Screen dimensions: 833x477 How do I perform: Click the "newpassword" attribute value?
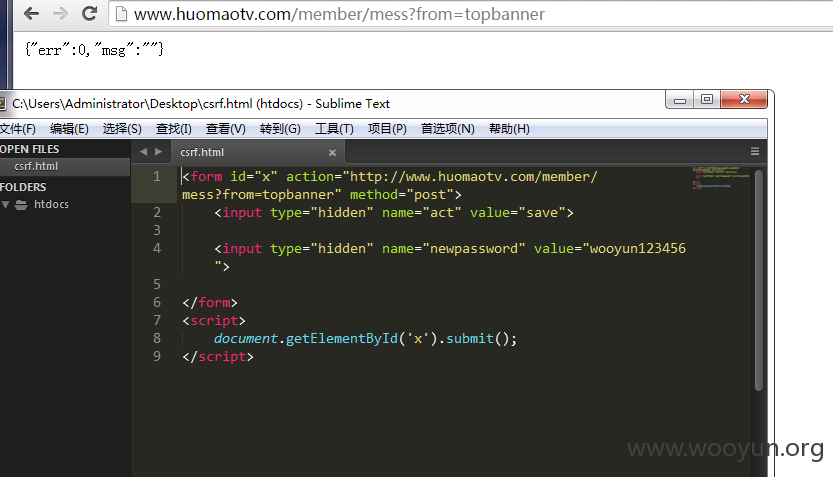[473, 248]
